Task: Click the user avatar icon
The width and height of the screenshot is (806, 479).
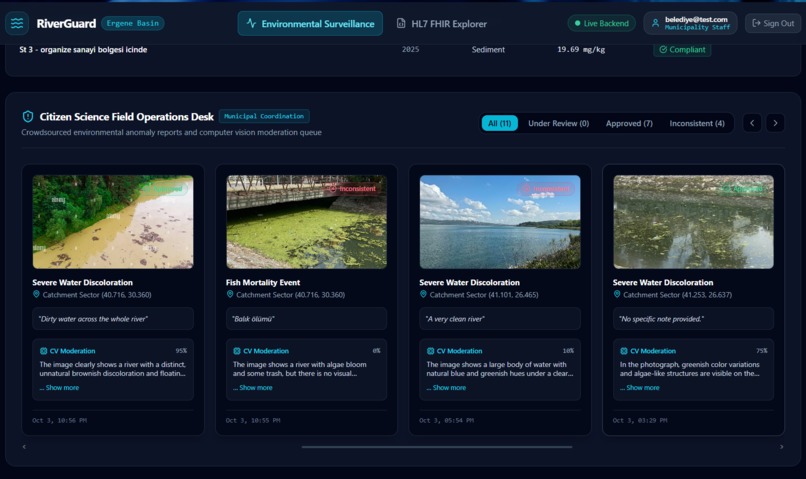Action: point(655,23)
